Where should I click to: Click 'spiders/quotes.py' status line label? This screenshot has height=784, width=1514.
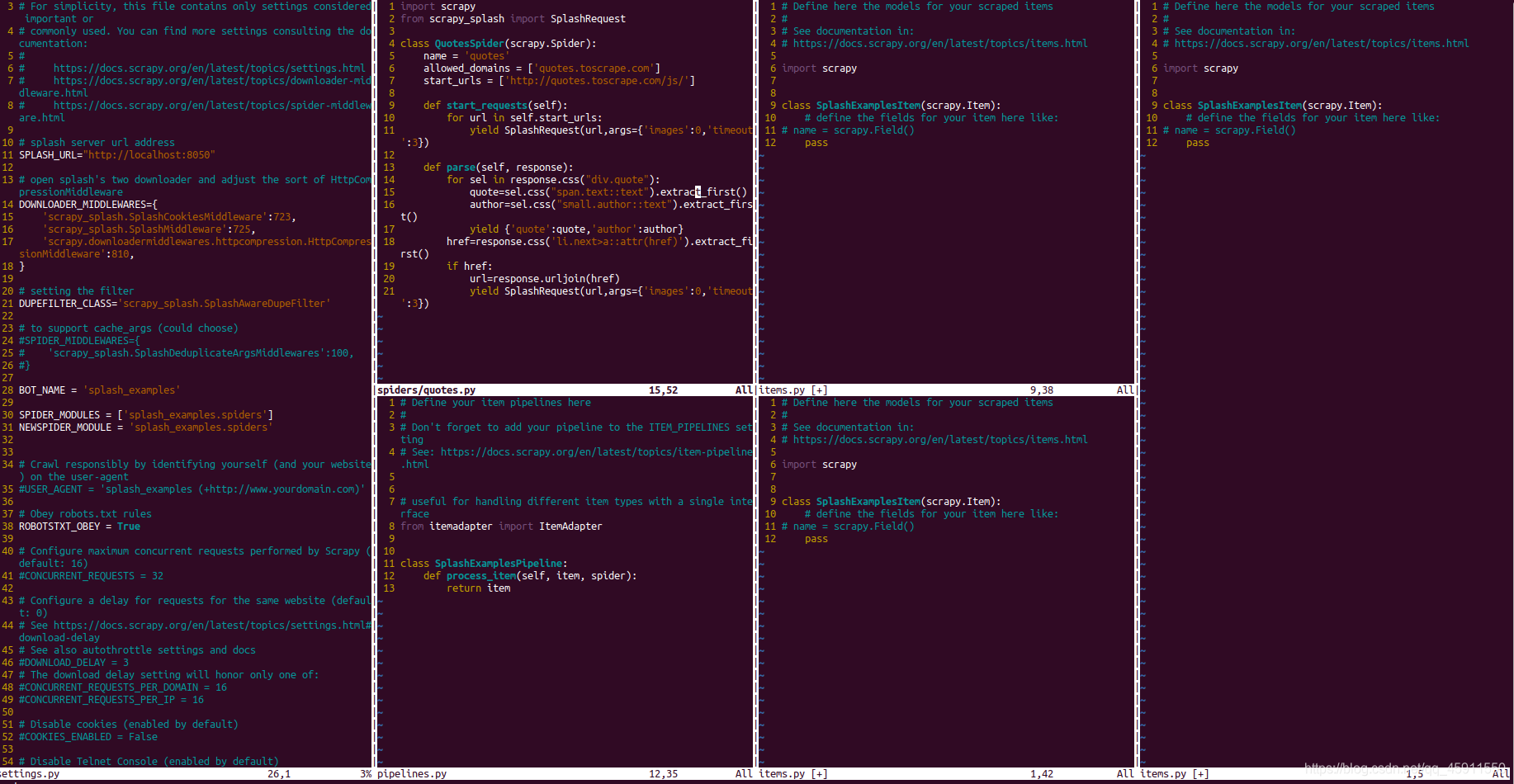click(426, 390)
